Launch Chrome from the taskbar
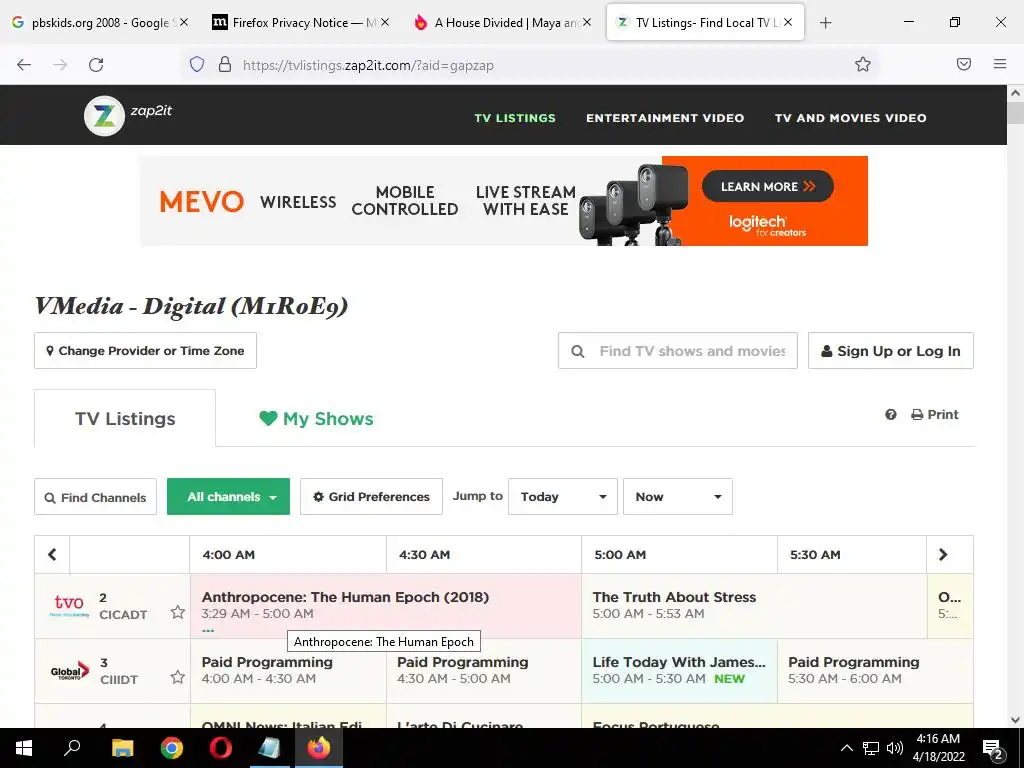The image size is (1024, 768). (172, 748)
